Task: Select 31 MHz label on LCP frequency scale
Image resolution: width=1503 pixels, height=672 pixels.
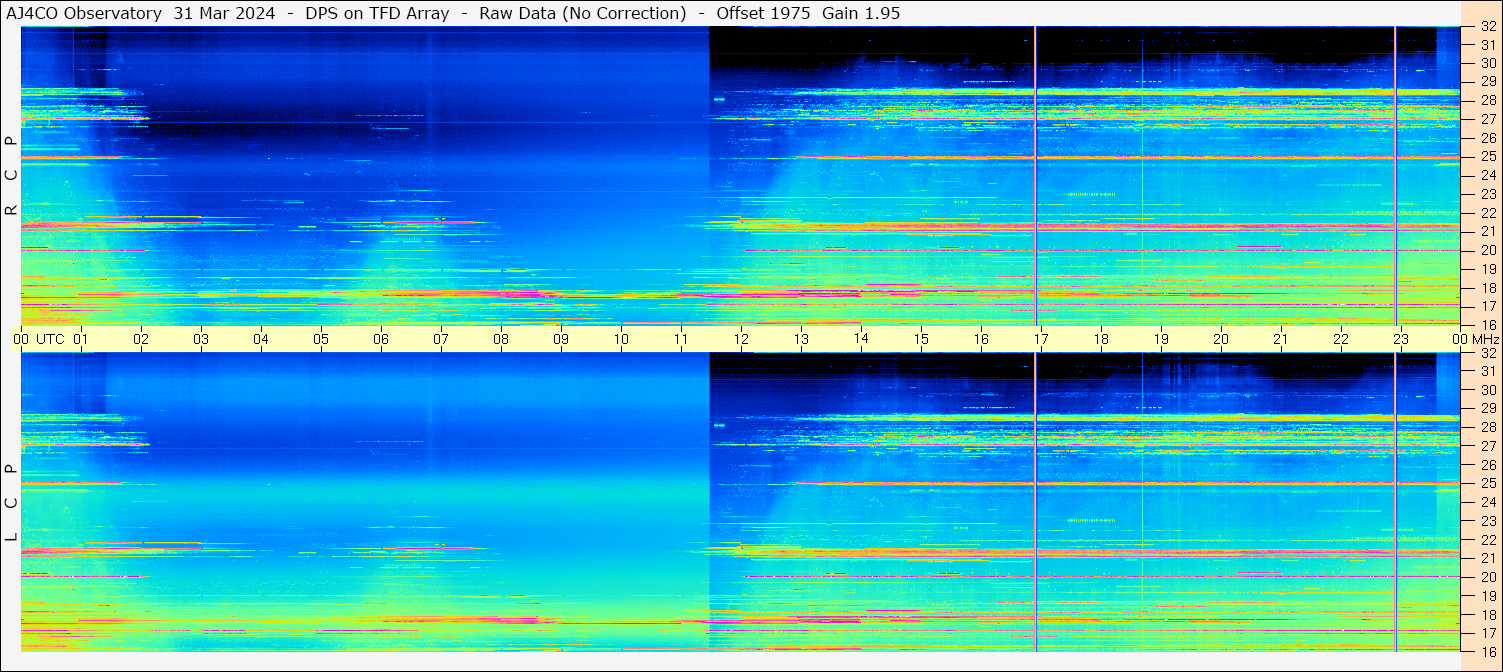Action: pos(1488,371)
